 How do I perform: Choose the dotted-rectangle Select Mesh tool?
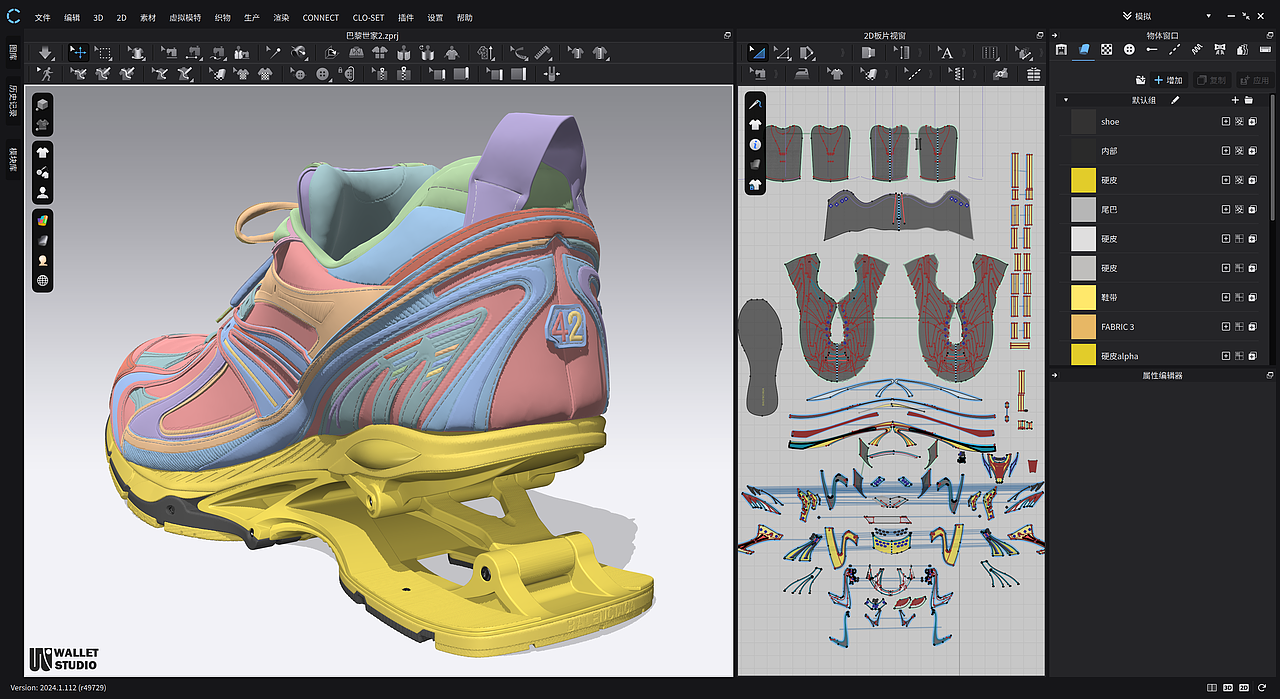(x=103, y=53)
